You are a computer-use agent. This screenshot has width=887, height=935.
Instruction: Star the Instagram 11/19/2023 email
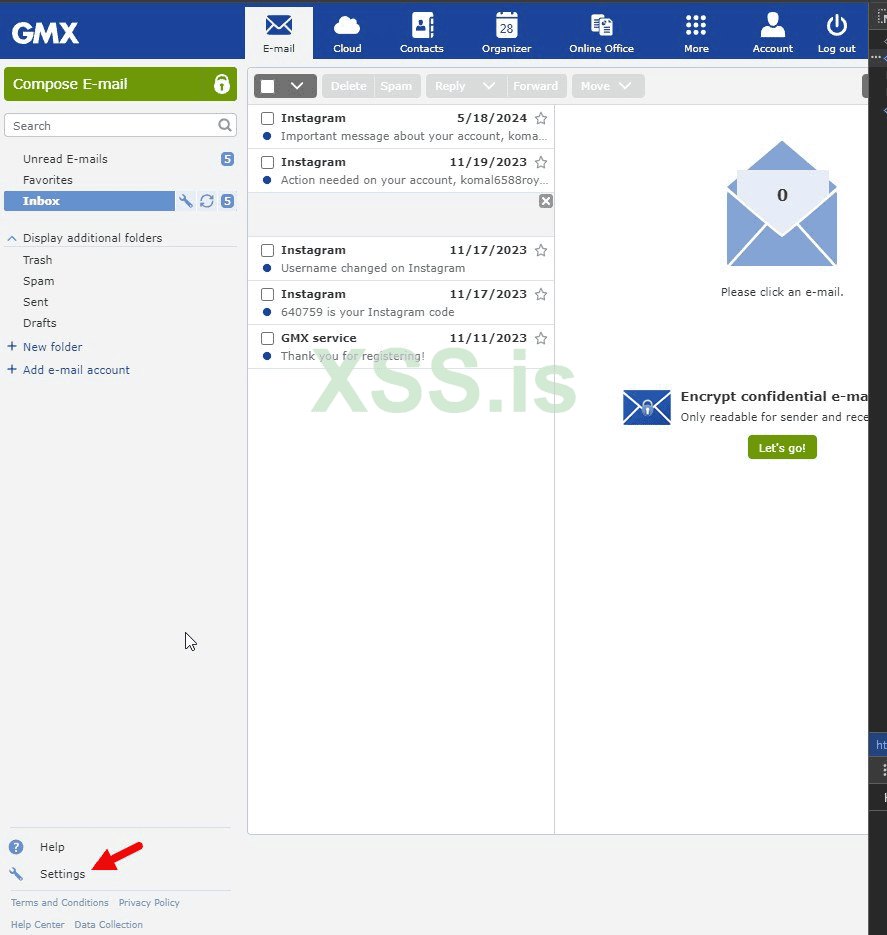tap(541, 162)
